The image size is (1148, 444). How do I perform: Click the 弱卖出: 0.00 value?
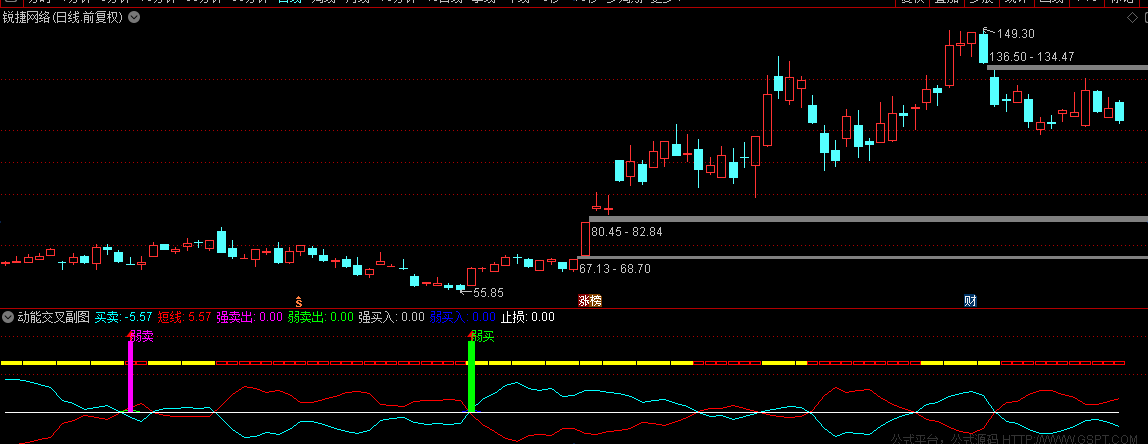320,317
